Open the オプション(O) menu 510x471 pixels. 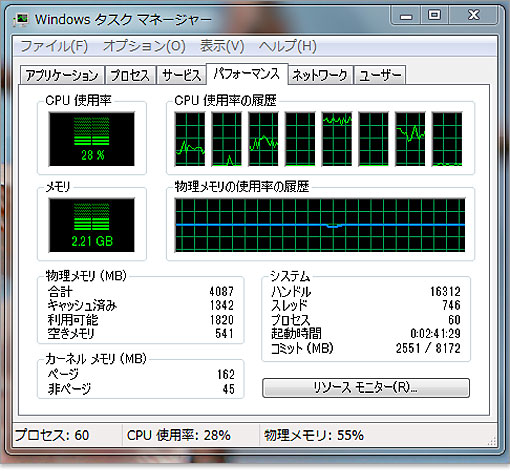(144, 46)
